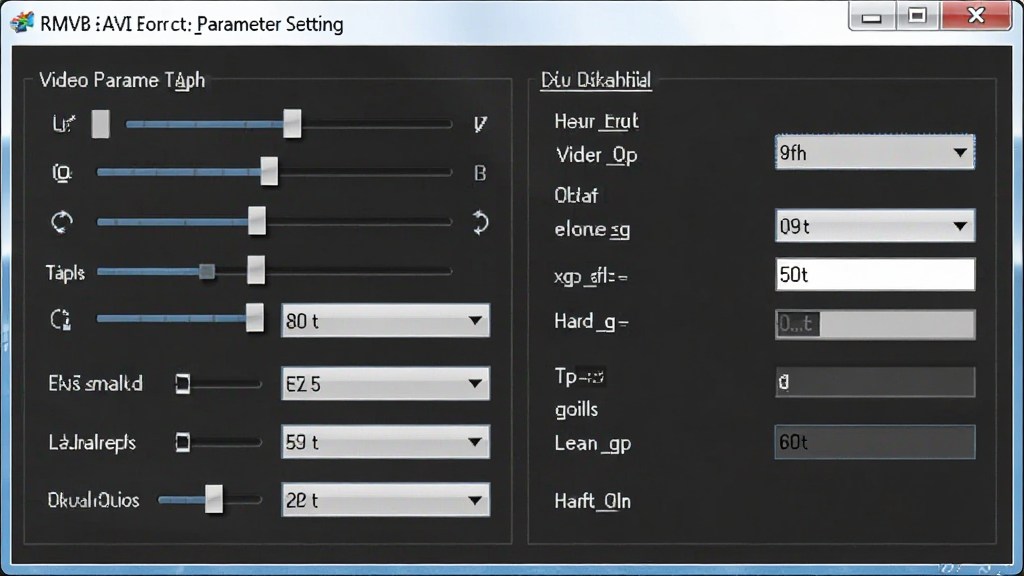Open the EZ 5 dropdown
The height and width of the screenshot is (576, 1024).
pos(385,383)
